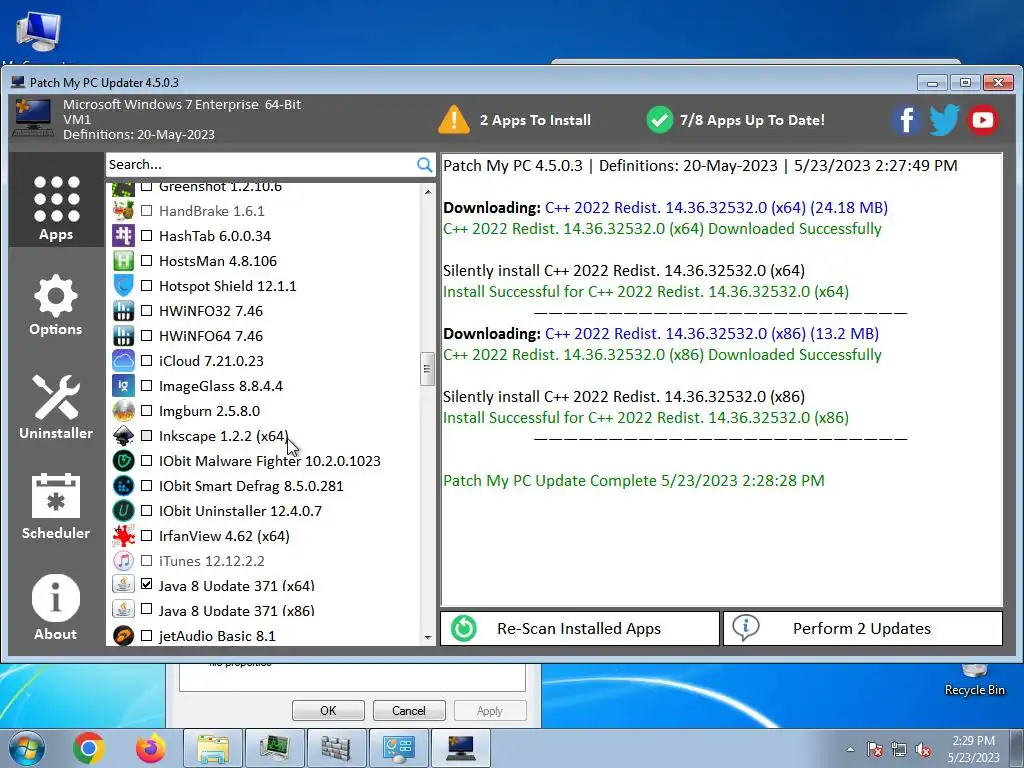Image resolution: width=1024 pixels, height=768 pixels.
Task: Open the Facebook page icon
Action: tap(906, 120)
